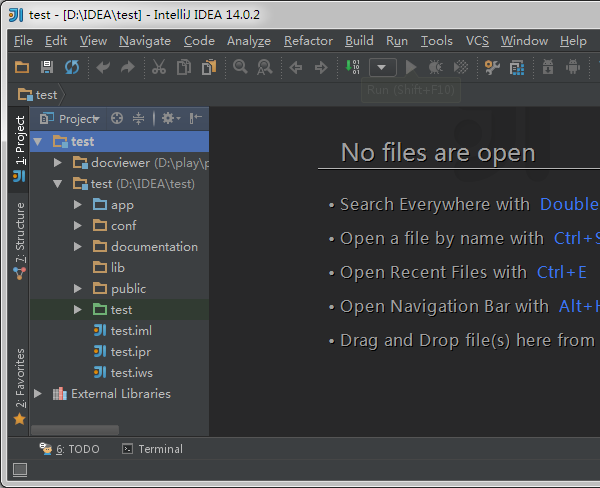Screen dimensions: 600x488
Task: Click Scroll from Source target icon
Action: [117, 119]
